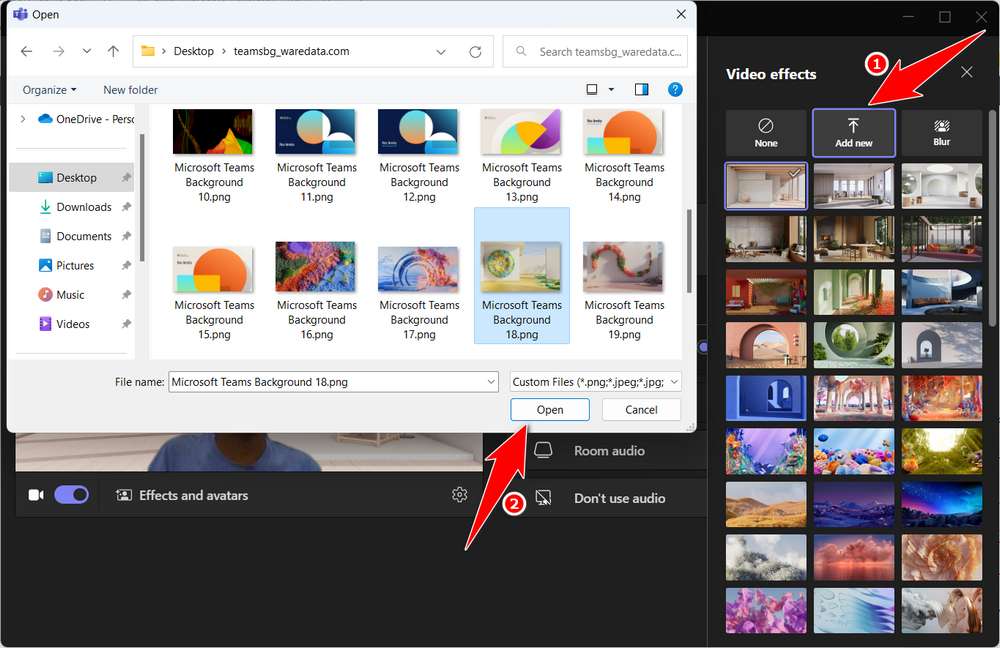Screen dimensions: 1000x648
Task: Select Microsoft Teams Background 15.png
Action: [x=214, y=290]
